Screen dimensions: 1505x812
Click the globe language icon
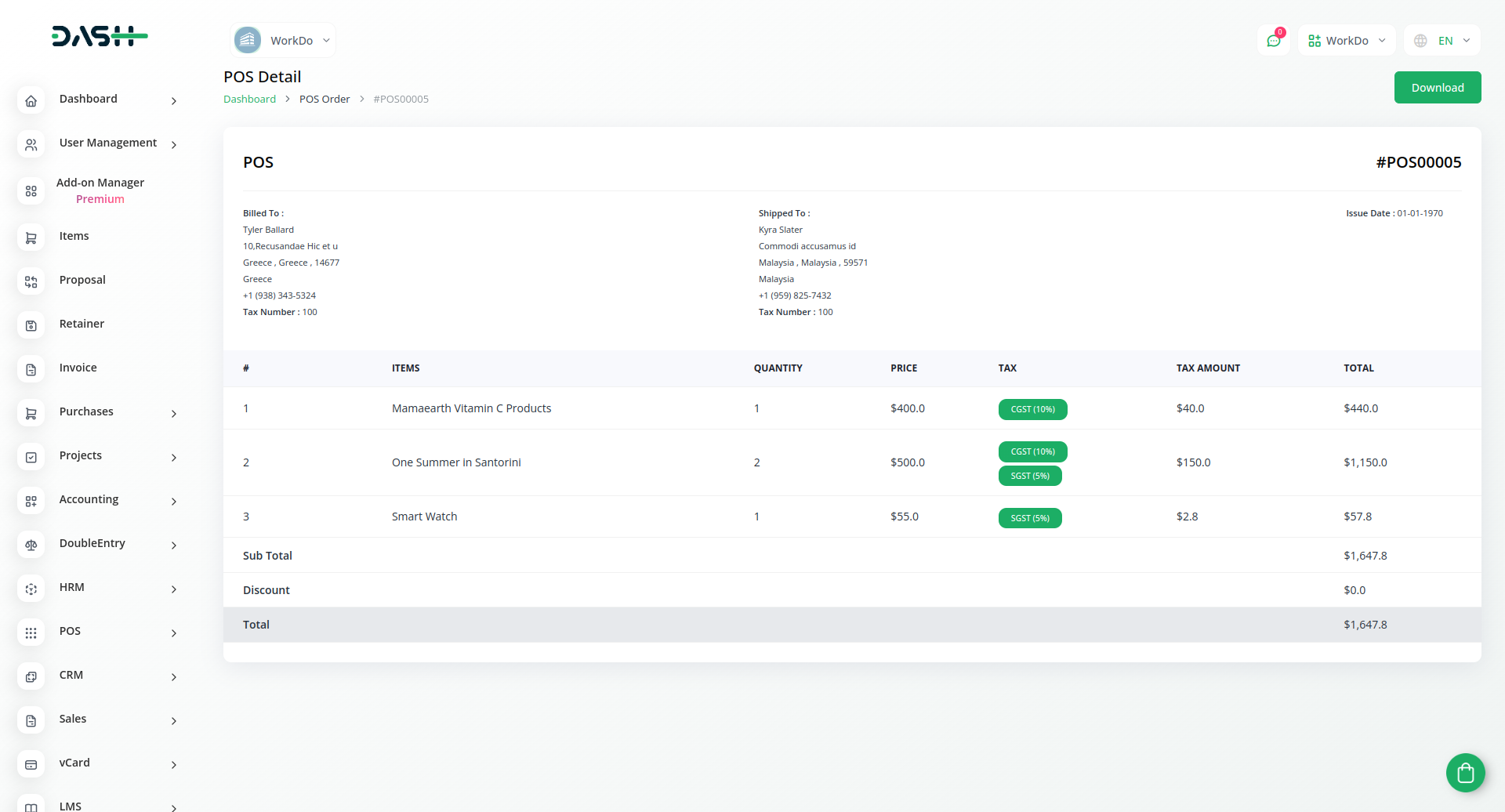click(1420, 40)
